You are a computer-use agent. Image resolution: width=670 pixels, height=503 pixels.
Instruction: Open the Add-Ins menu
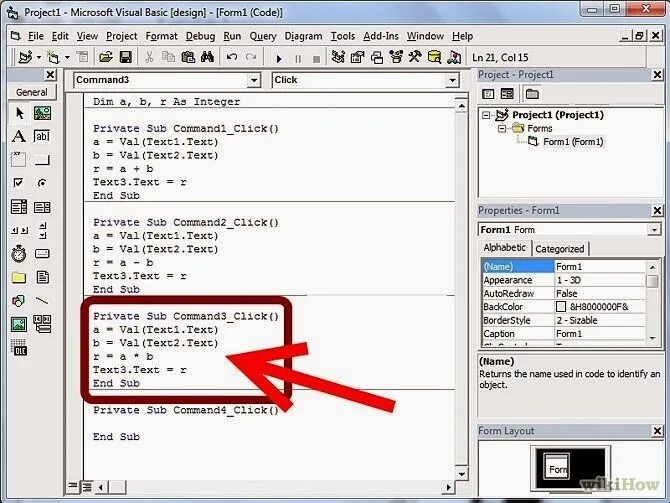381,36
